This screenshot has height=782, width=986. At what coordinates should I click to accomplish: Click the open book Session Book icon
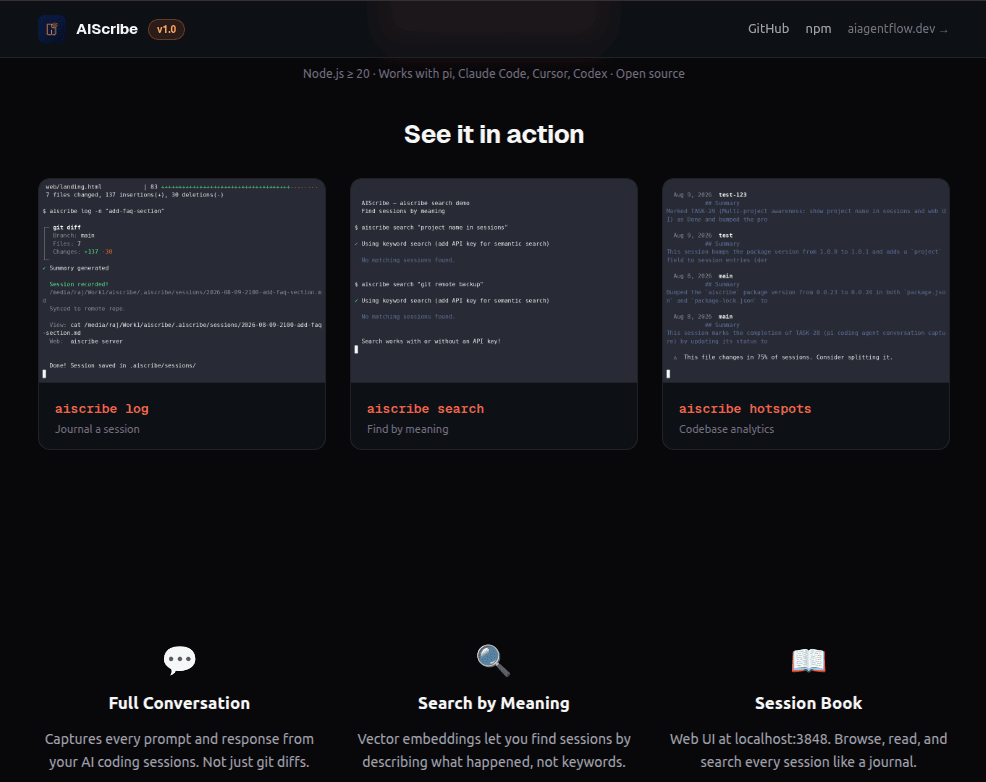[x=808, y=660]
